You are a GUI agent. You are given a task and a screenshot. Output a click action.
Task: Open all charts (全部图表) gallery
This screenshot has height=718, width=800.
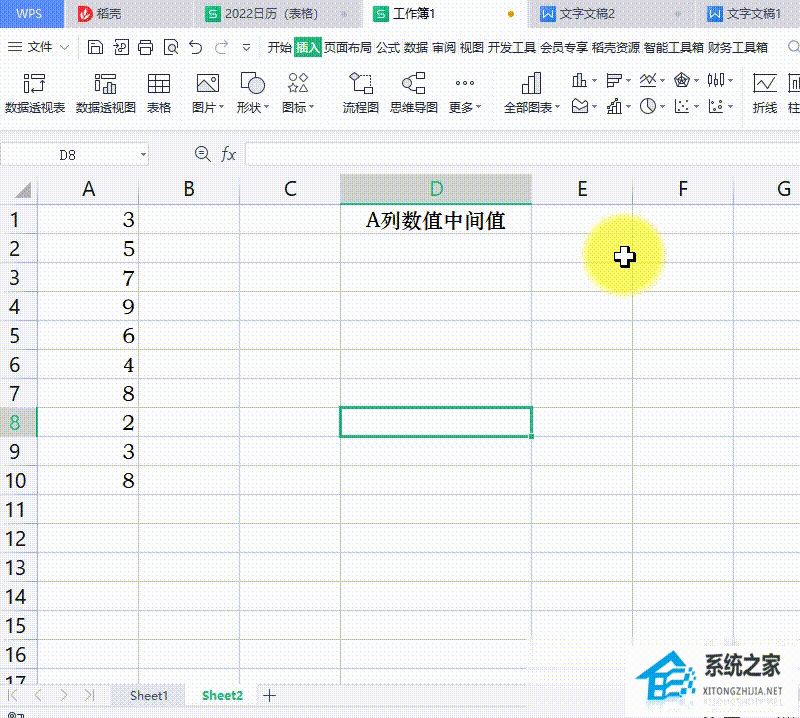(531, 92)
